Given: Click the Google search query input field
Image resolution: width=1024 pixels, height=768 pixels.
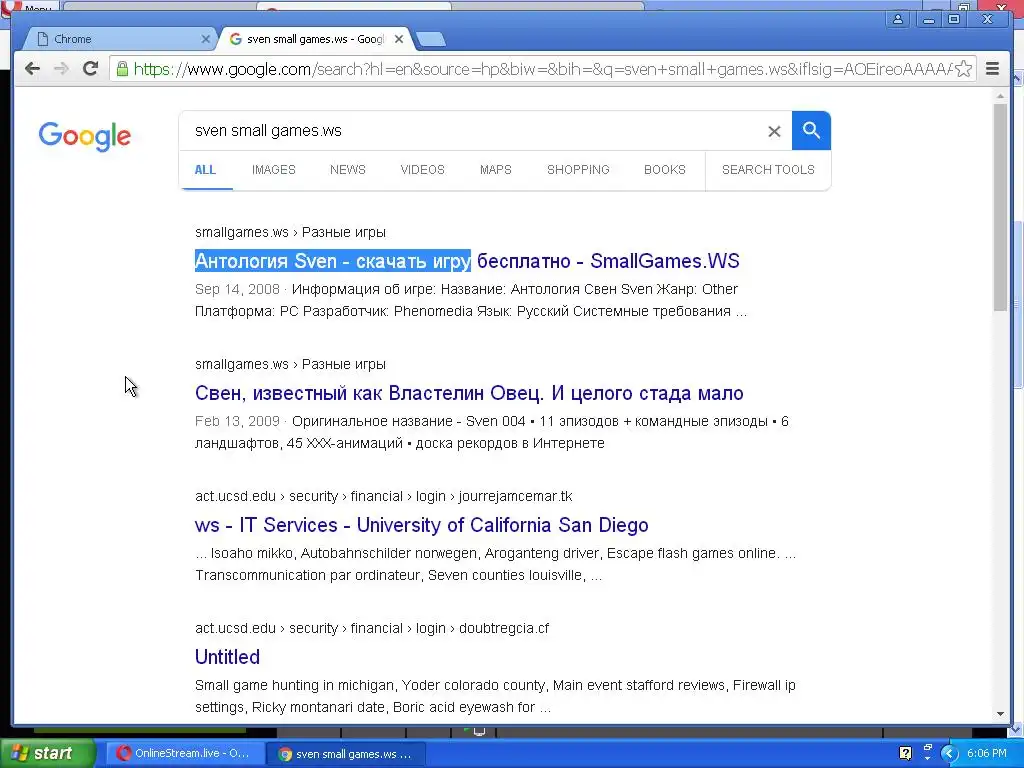Looking at the screenshot, I should (x=477, y=131).
